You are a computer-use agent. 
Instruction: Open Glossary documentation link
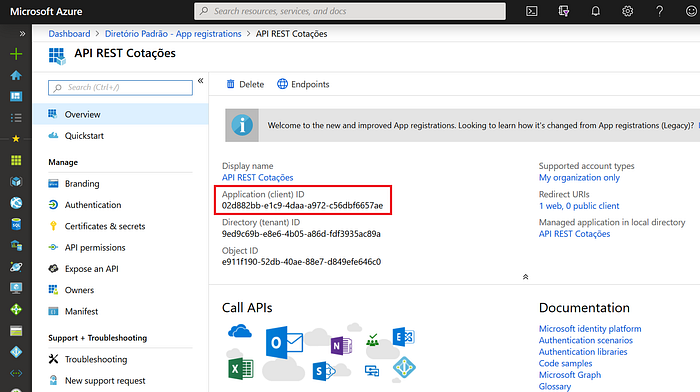[554, 387]
